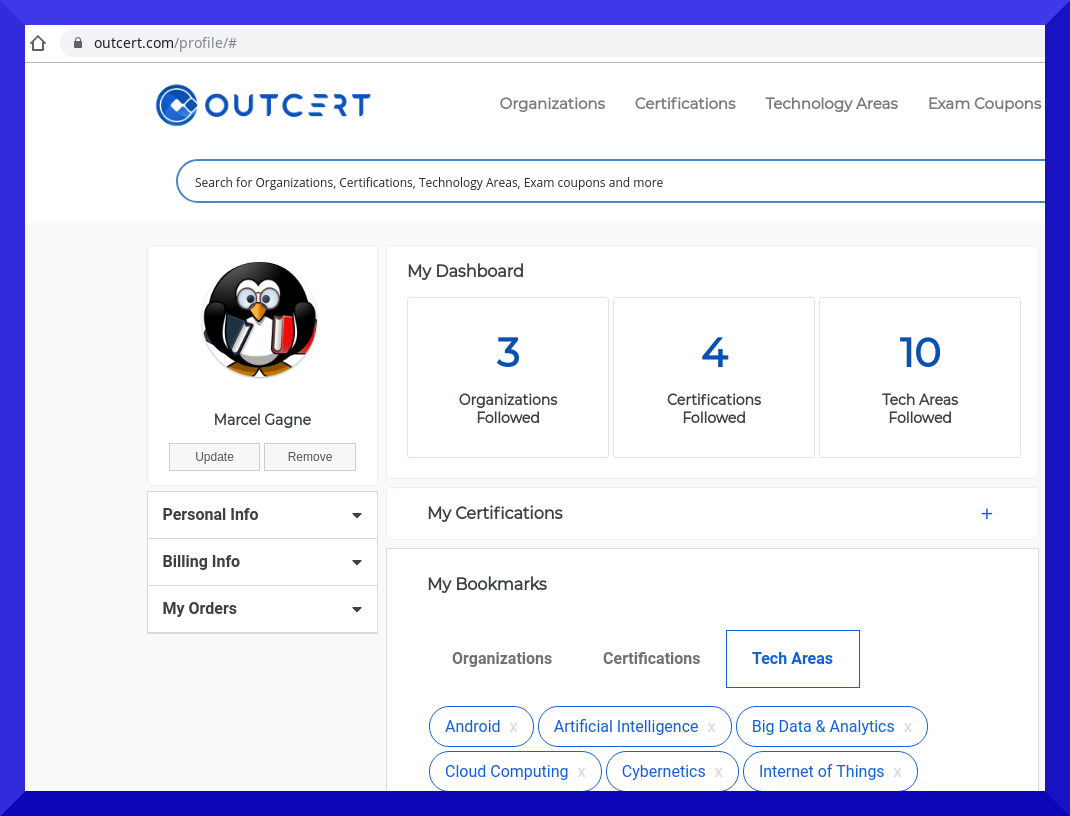The width and height of the screenshot is (1070, 816).
Task: Switch to the Certifications bookmarks tab
Action: point(651,659)
